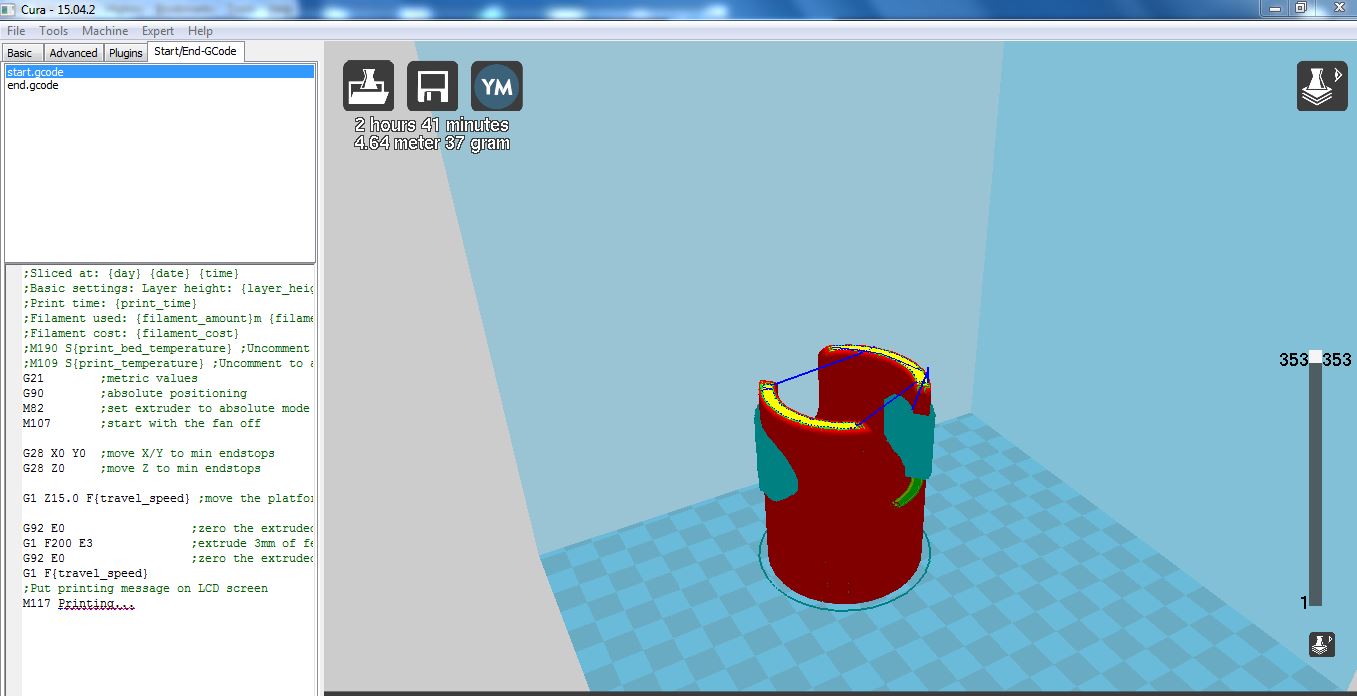The height and width of the screenshot is (696, 1357).
Task: Switch to the Basic tab
Action: [x=20, y=53]
